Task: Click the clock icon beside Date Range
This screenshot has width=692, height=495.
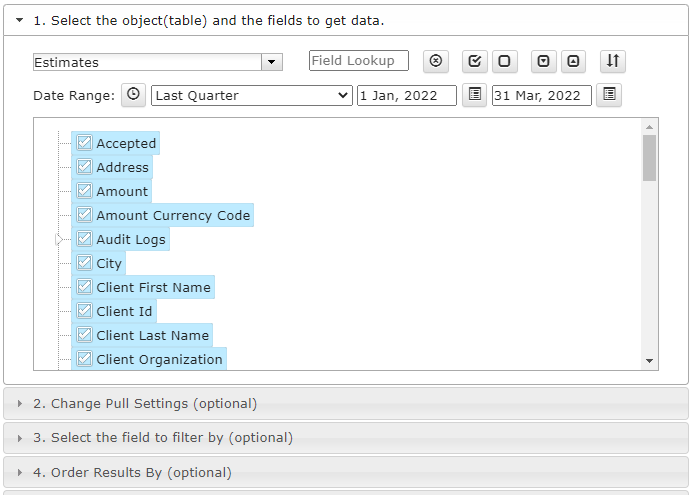Action: pyautogui.click(x=133, y=94)
